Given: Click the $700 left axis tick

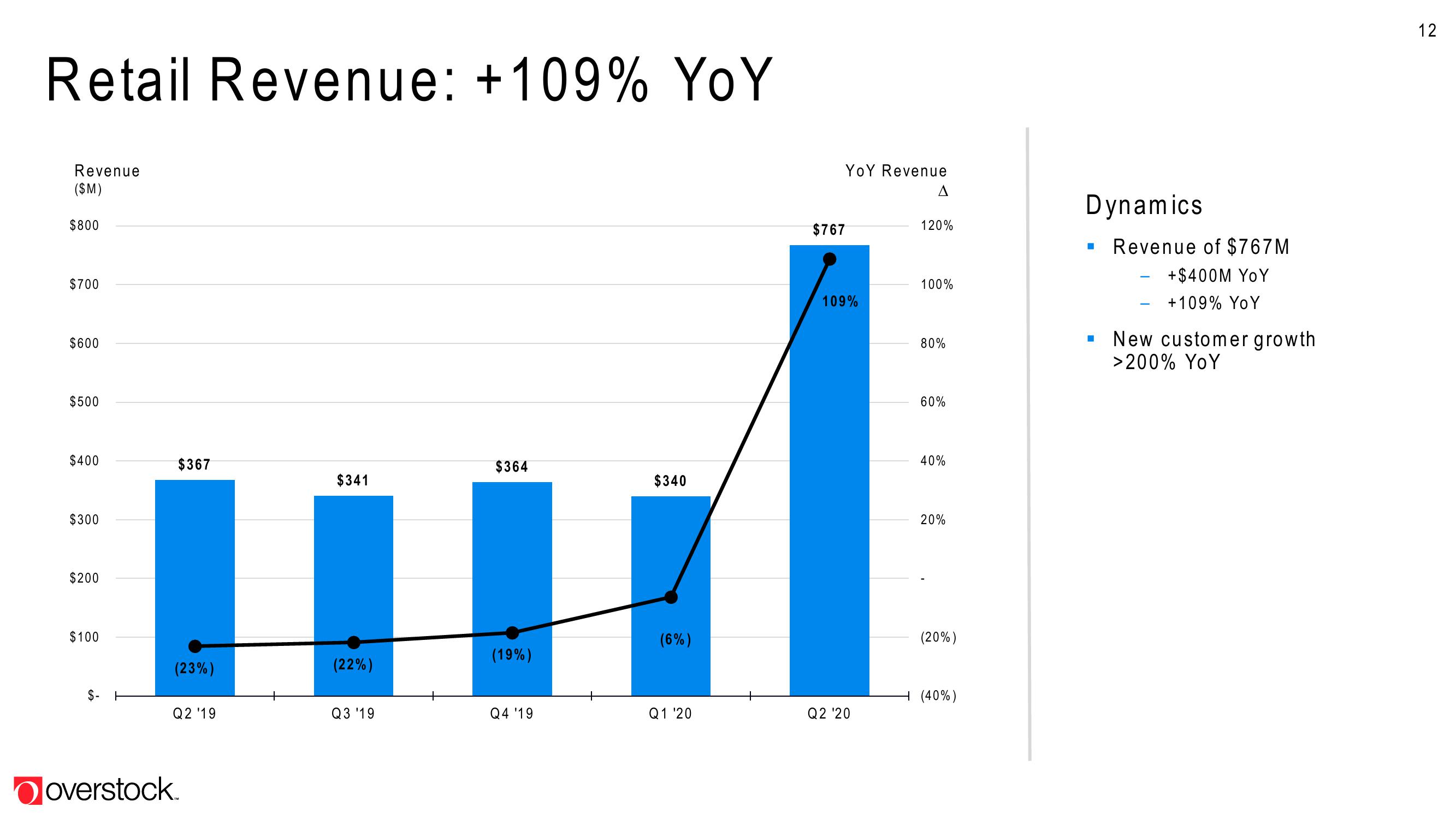Looking at the screenshot, I should click(x=84, y=284).
